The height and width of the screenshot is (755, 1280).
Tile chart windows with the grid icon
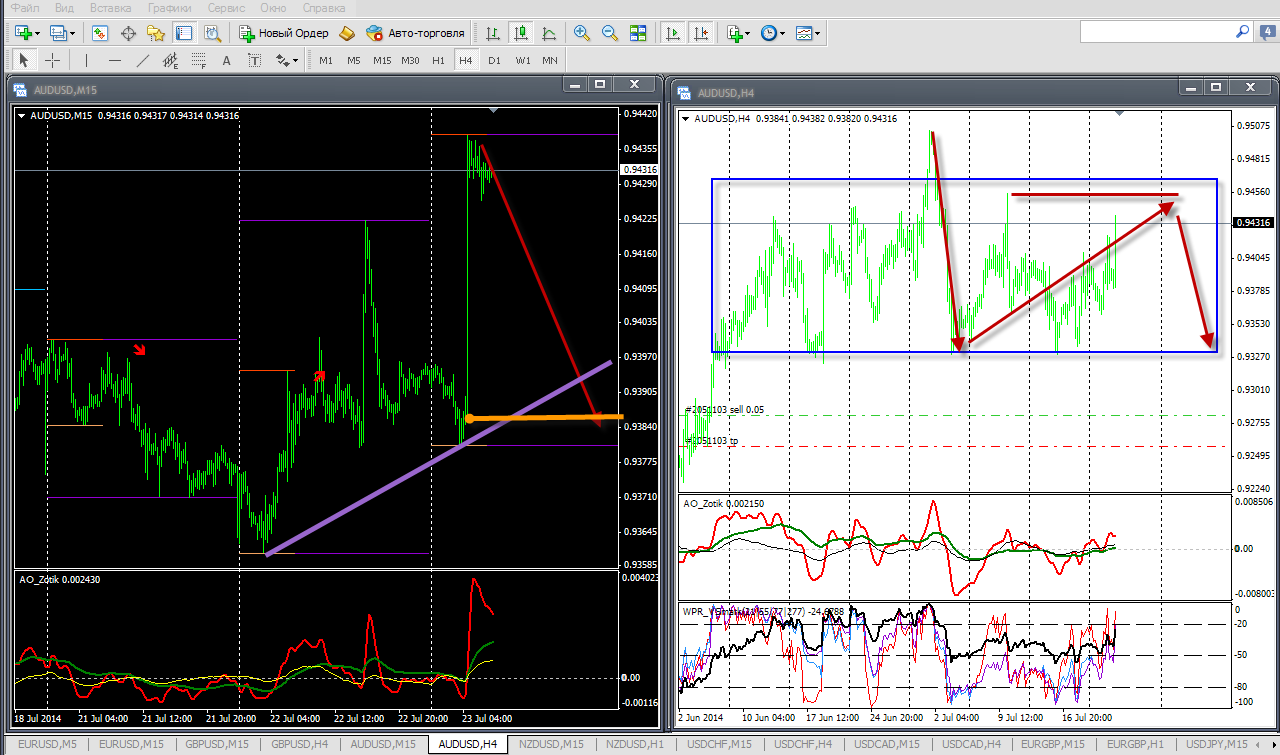[638, 33]
